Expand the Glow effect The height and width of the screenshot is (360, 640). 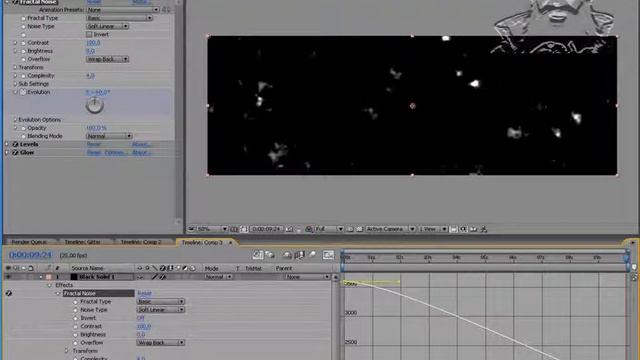(x=7, y=153)
